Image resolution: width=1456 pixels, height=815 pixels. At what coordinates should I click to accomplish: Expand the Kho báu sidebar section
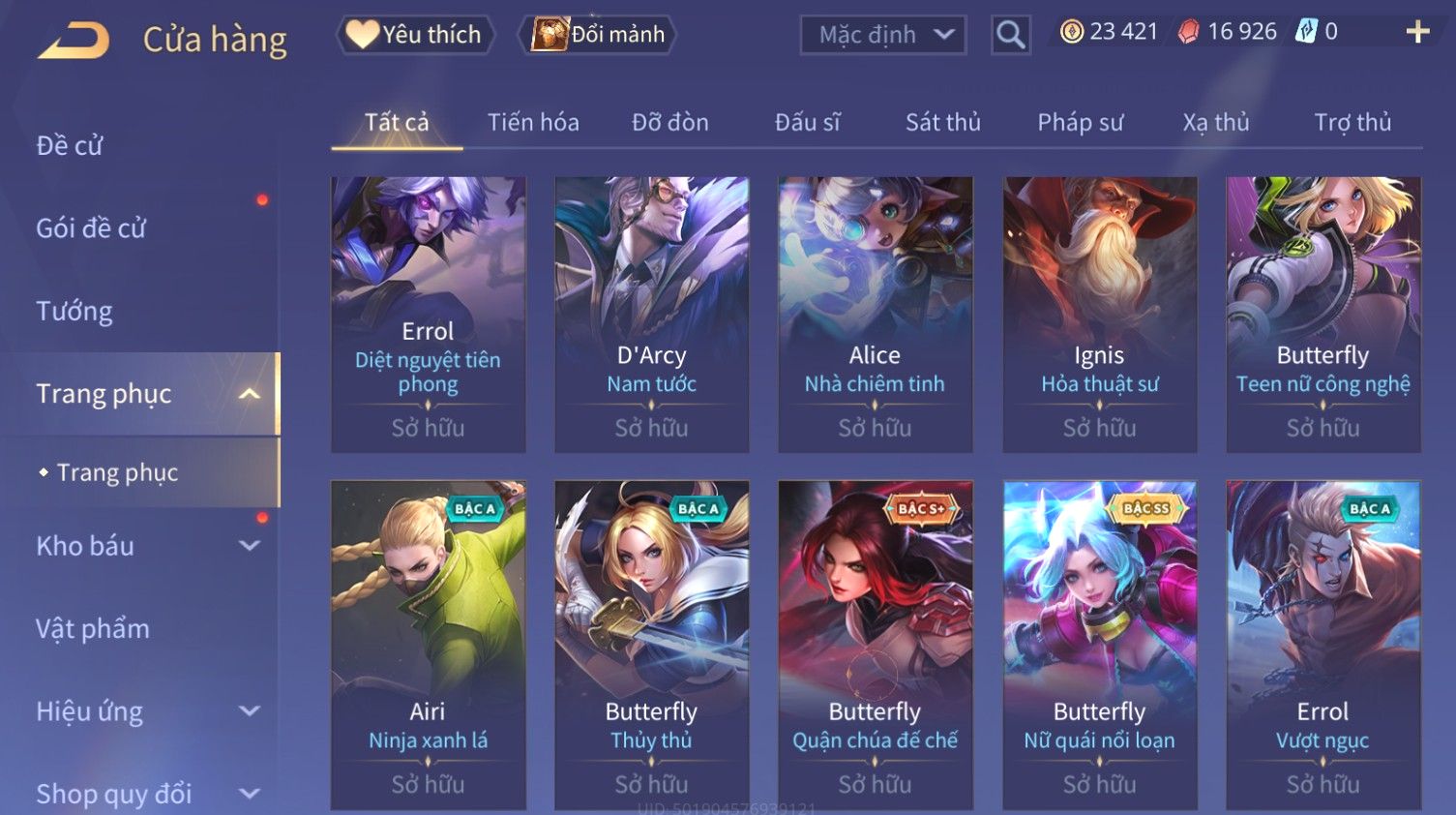[250, 546]
